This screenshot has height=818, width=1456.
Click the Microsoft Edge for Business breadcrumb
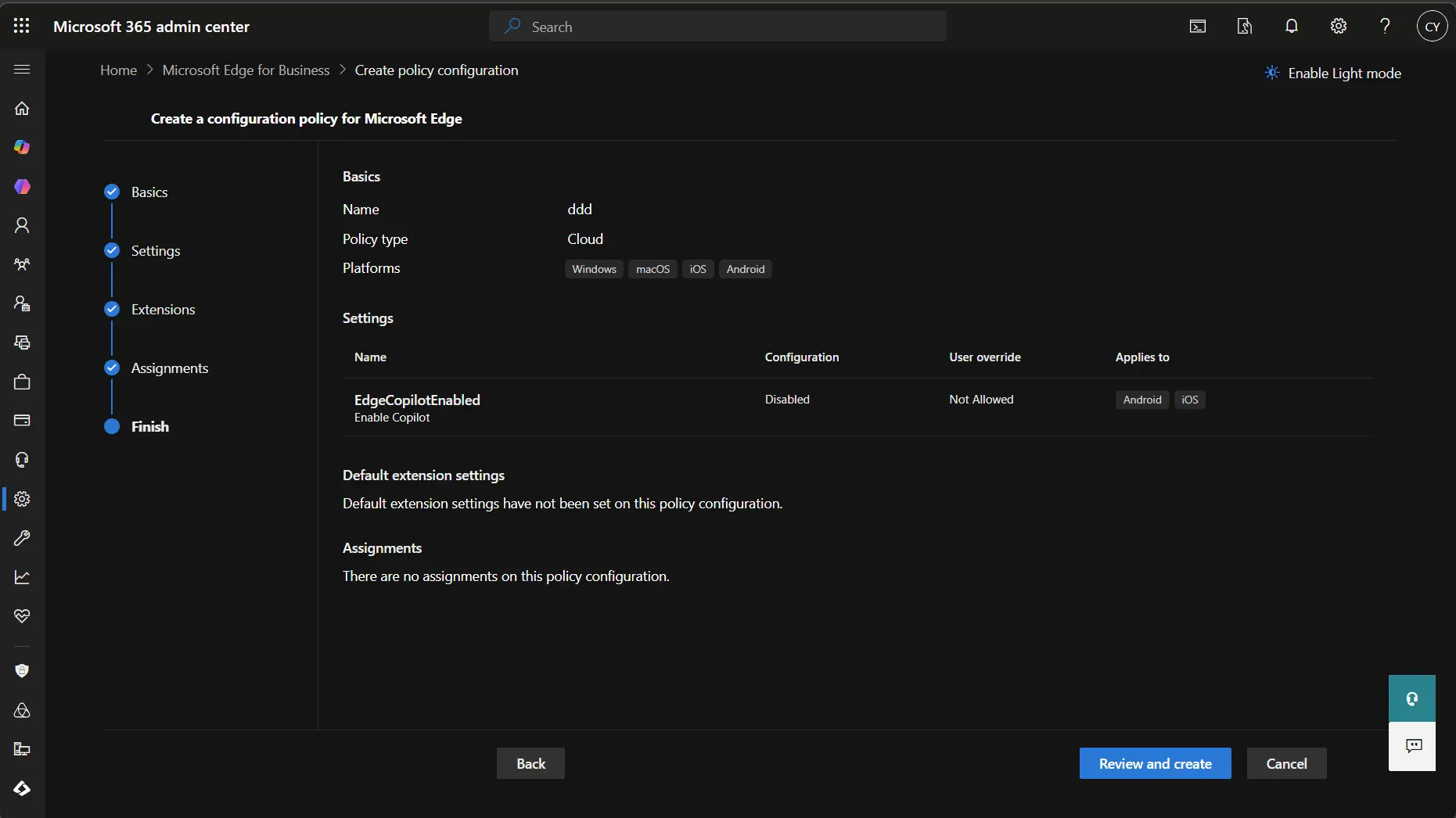(x=246, y=70)
